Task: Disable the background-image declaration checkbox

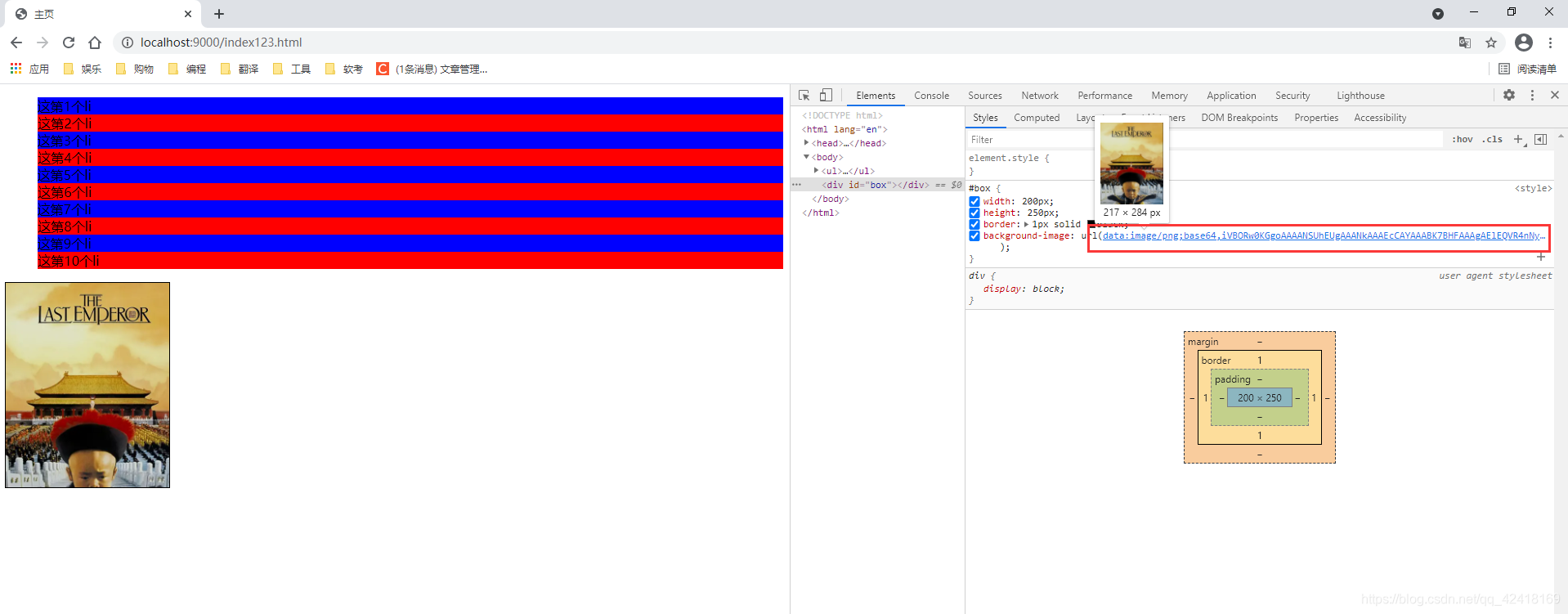Action: (x=974, y=235)
